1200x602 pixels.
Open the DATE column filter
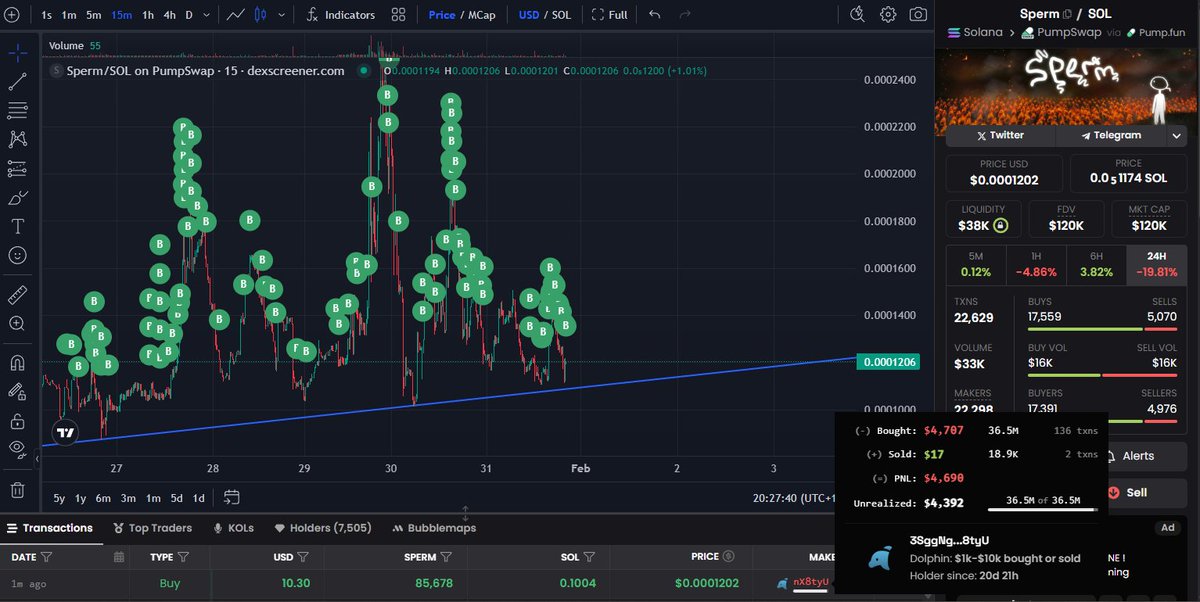(47, 557)
